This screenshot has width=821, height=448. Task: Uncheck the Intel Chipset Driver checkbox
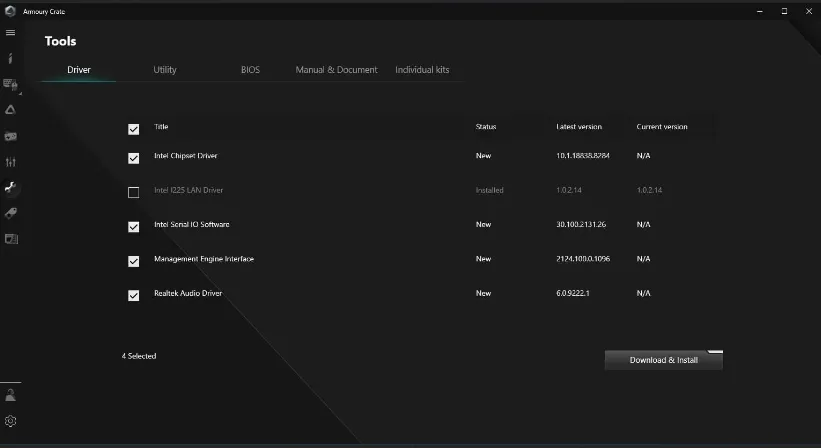click(134, 158)
